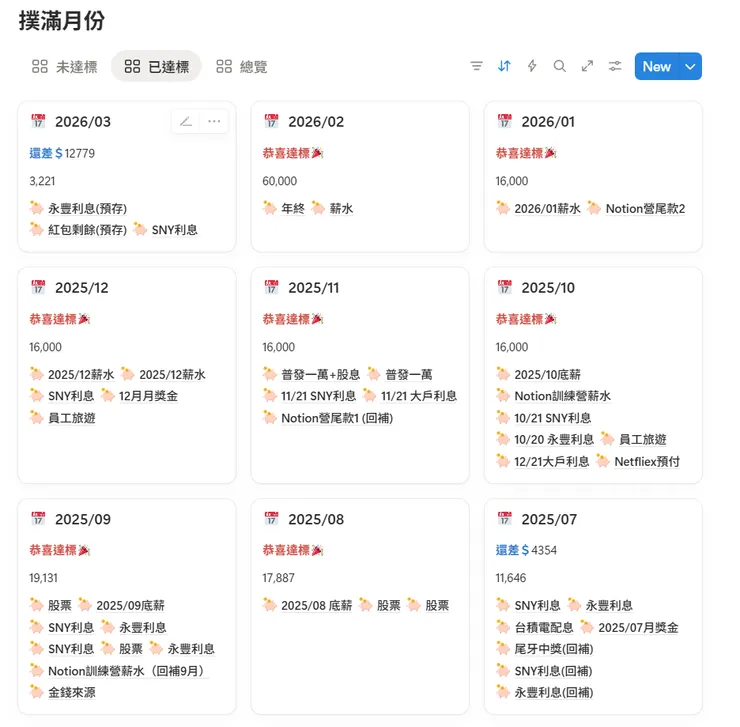Open the 2025/08 底薪 relation

(x=317, y=605)
